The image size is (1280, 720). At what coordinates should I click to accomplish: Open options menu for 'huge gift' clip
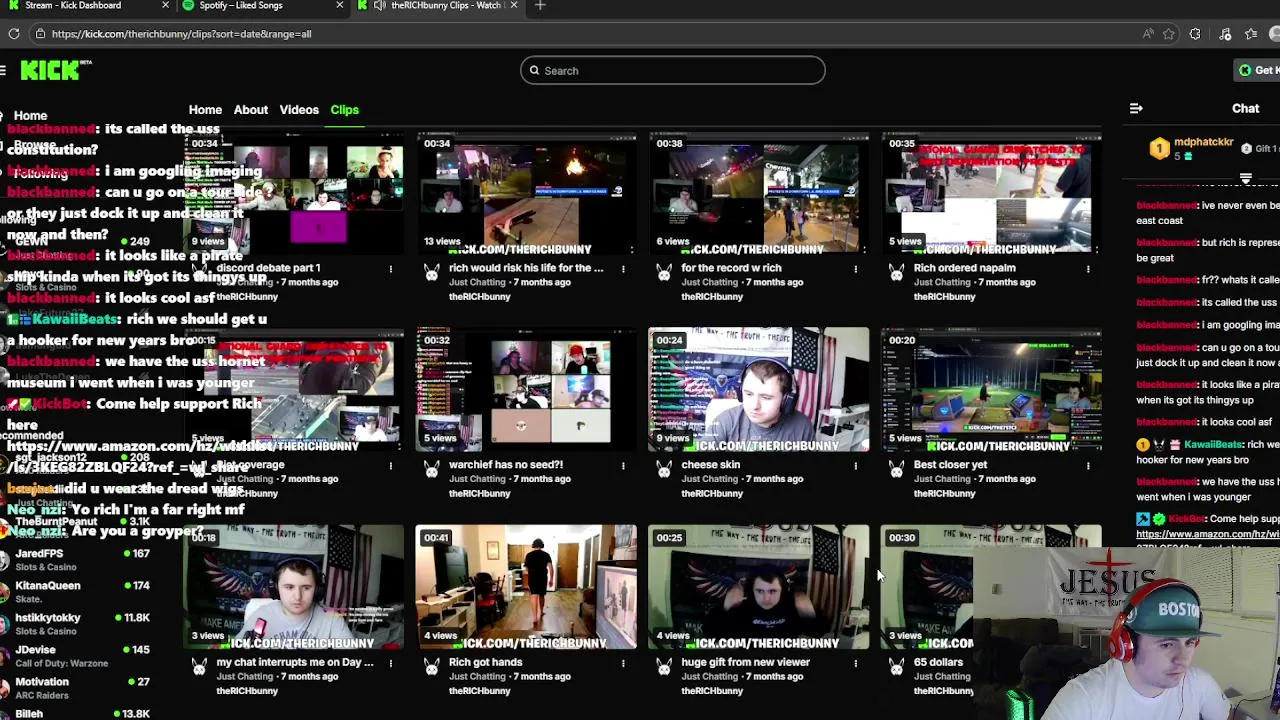pyautogui.click(x=855, y=663)
